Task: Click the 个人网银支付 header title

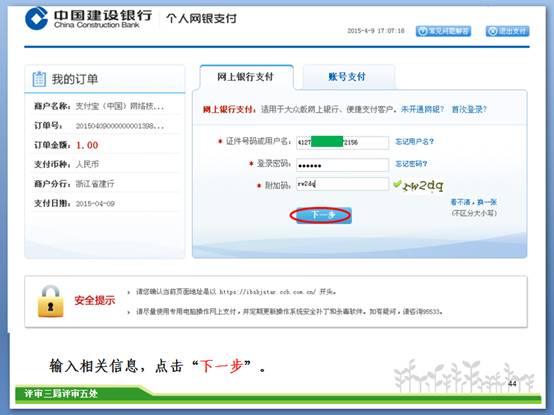Action: click(201, 18)
